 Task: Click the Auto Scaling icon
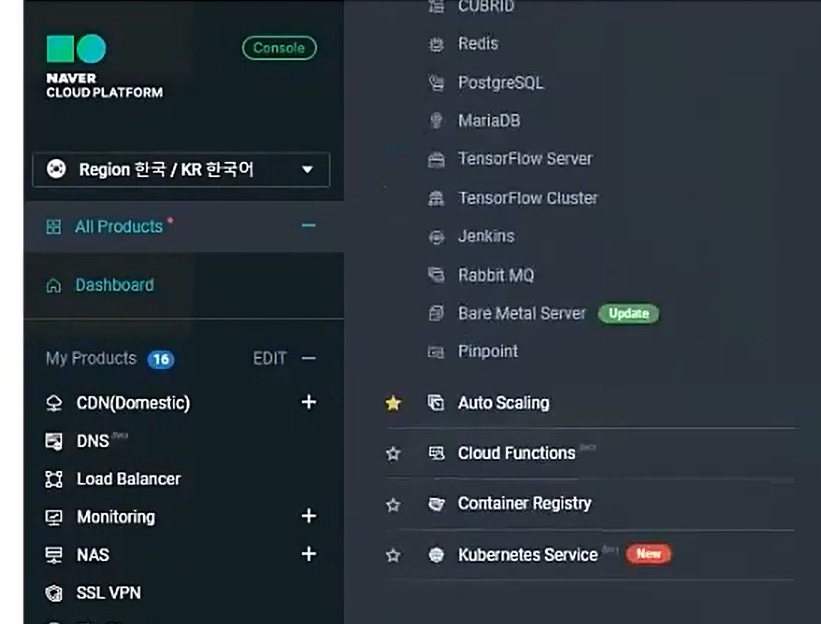click(x=436, y=403)
